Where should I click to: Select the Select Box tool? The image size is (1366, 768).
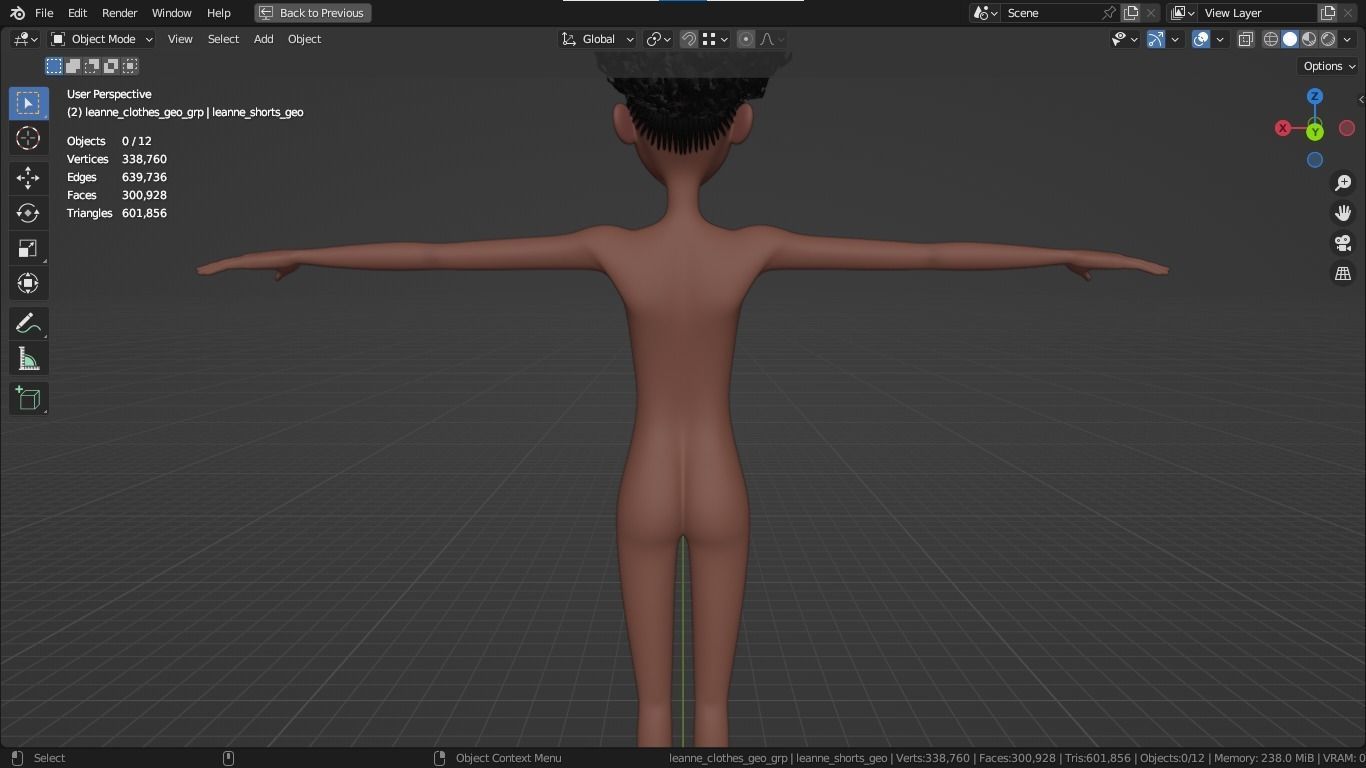(28, 103)
